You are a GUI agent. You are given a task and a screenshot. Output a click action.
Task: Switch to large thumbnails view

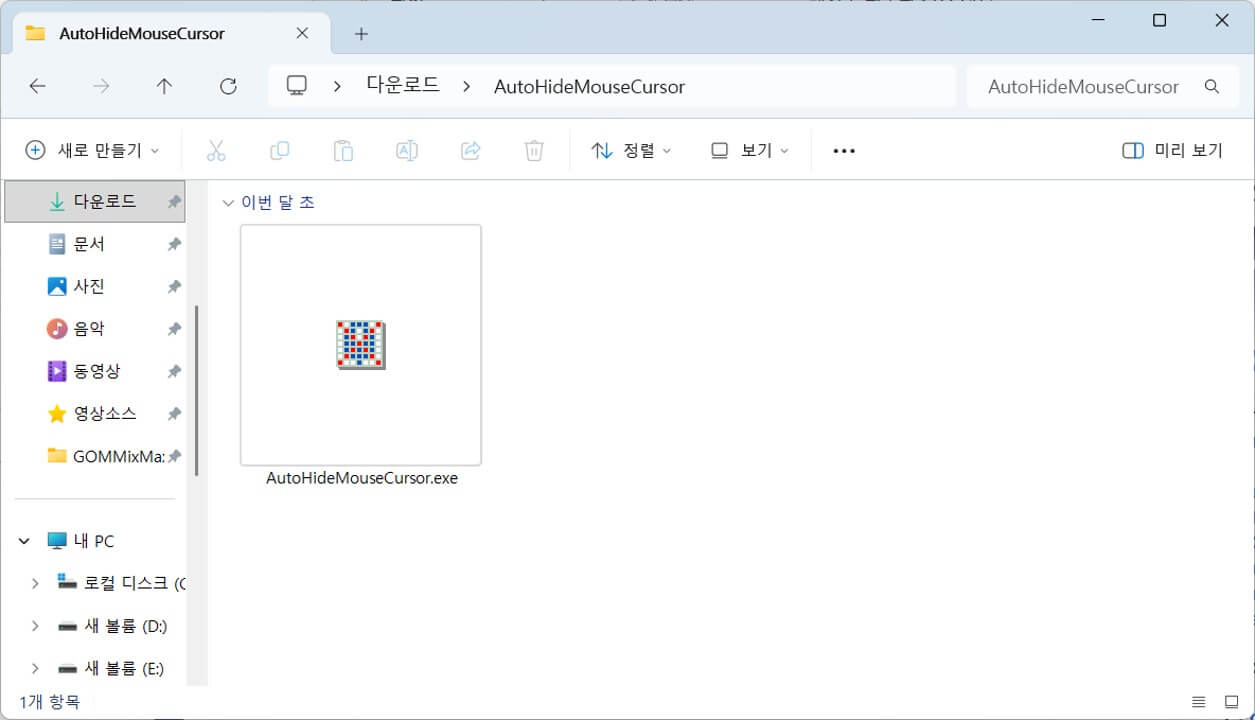1230,702
